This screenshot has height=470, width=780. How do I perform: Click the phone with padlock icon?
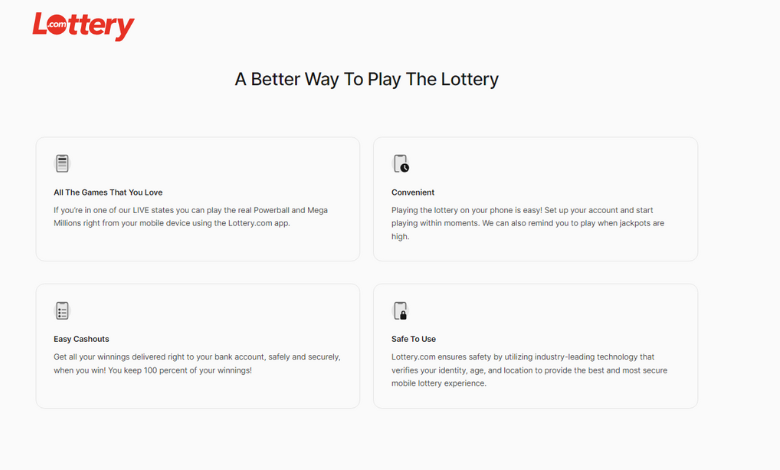(401, 310)
